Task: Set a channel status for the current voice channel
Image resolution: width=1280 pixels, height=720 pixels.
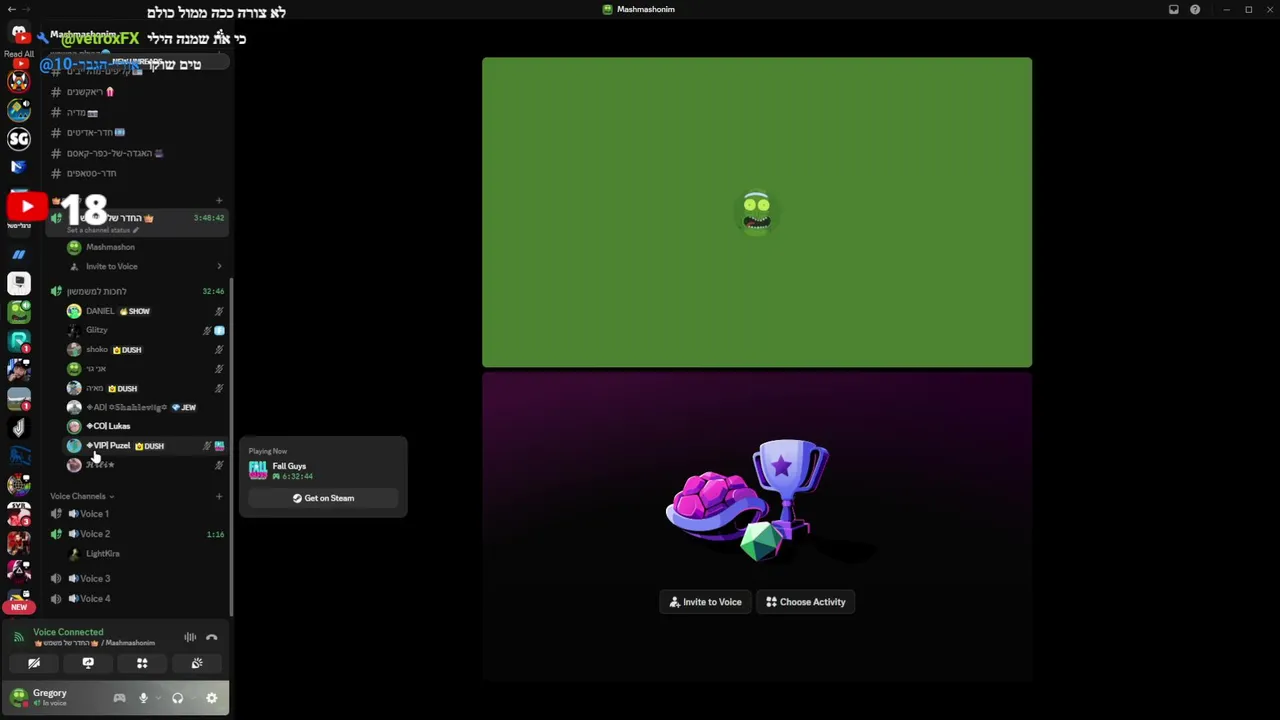Action: tap(103, 230)
